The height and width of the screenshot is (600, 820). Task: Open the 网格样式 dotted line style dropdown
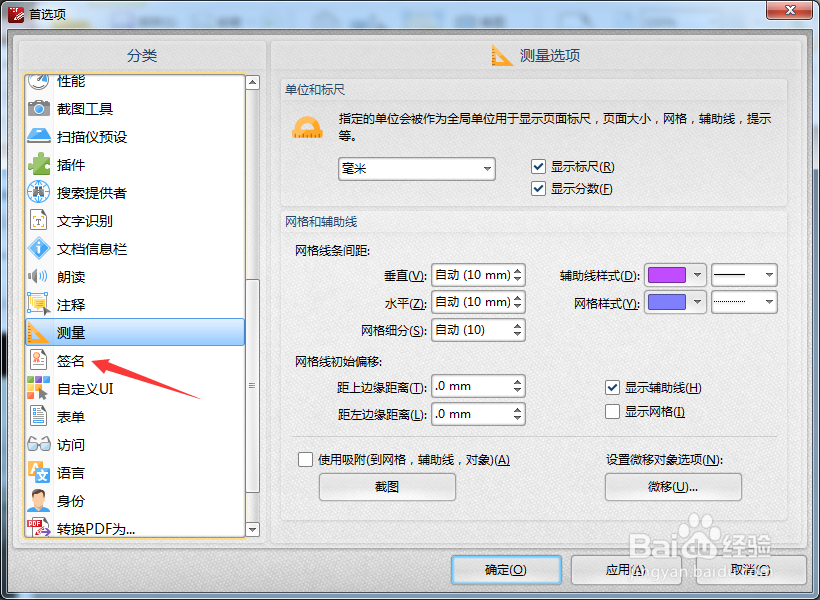pyautogui.click(x=744, y=302)
